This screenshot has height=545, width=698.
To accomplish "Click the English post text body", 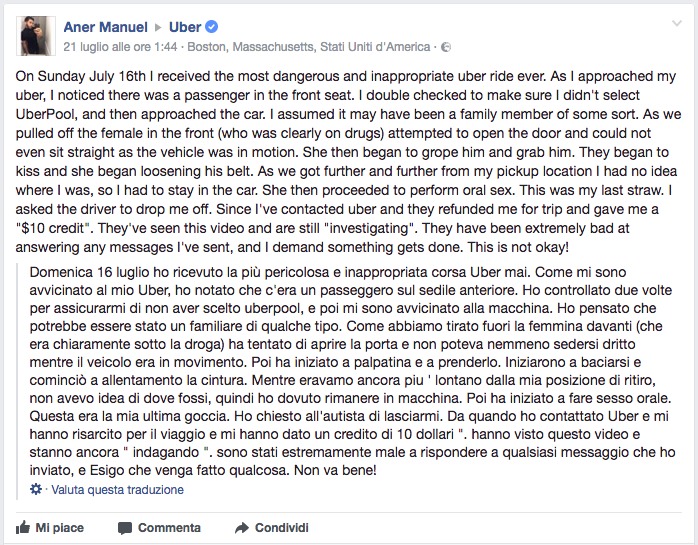I will click(348, 161).
